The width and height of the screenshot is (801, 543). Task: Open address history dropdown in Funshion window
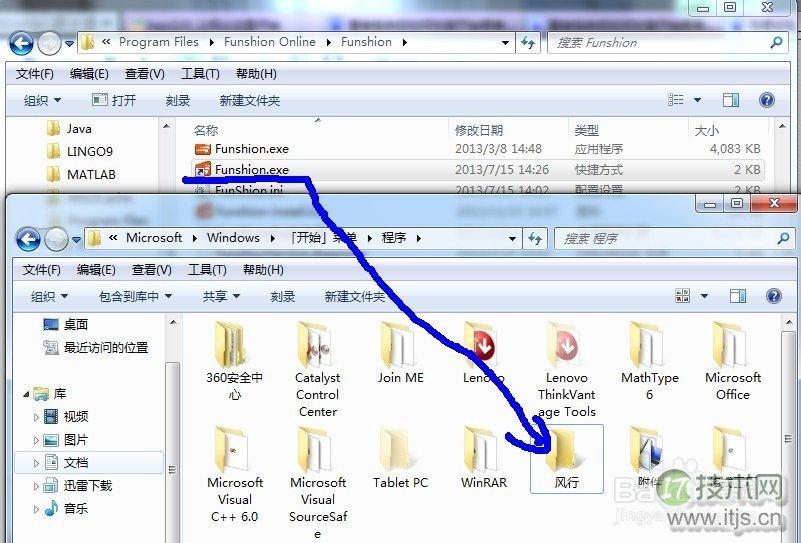click(x=505, y=43)
